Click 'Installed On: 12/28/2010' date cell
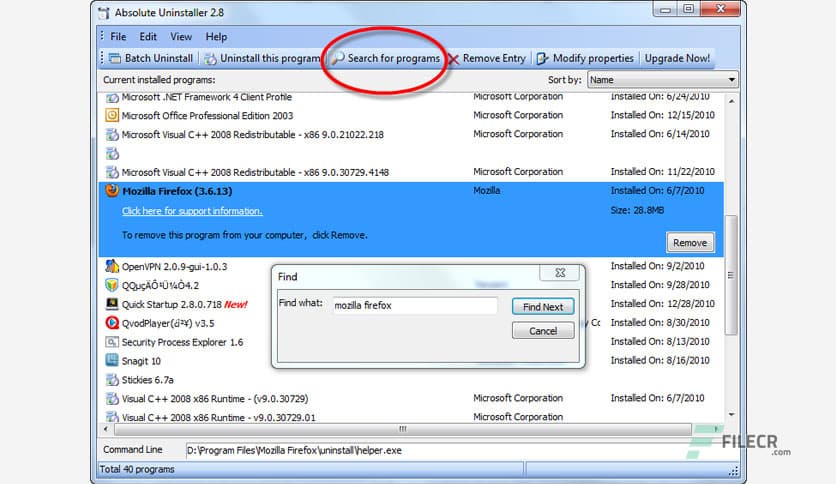 pos(662,304)
